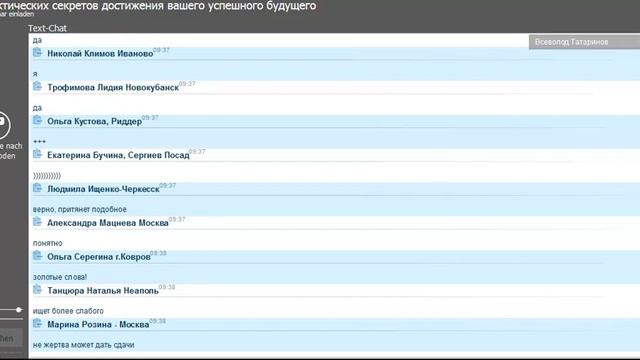The image size is (640, 360).
Task: Click the message 'понятно'
Action: point(47,243)
